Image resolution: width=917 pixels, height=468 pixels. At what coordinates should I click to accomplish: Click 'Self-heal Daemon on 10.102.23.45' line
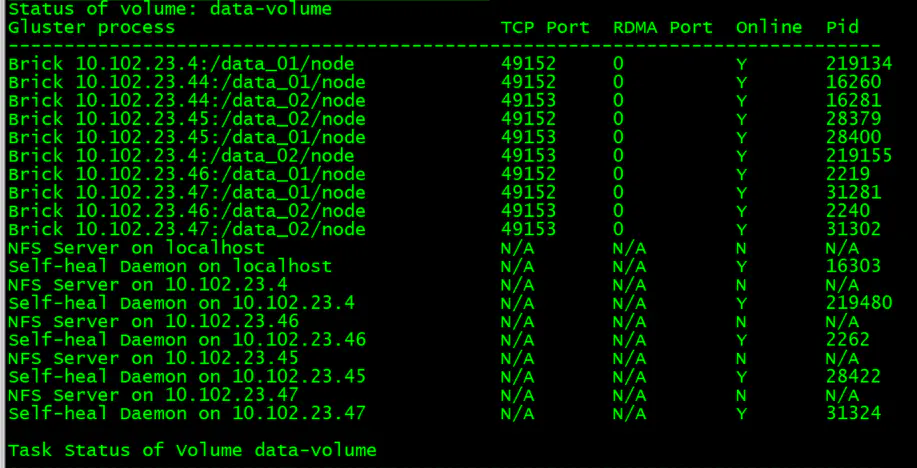[x=187, y=377]
